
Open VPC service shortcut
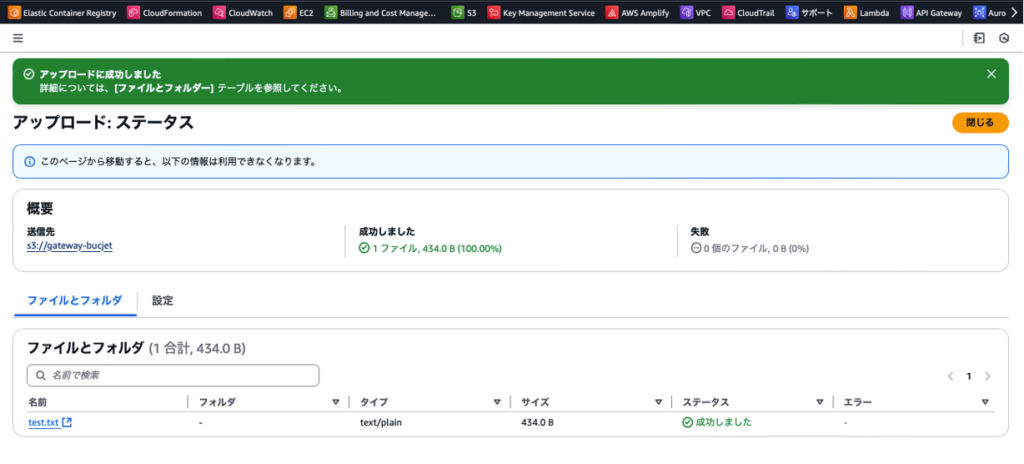[696, 12]
